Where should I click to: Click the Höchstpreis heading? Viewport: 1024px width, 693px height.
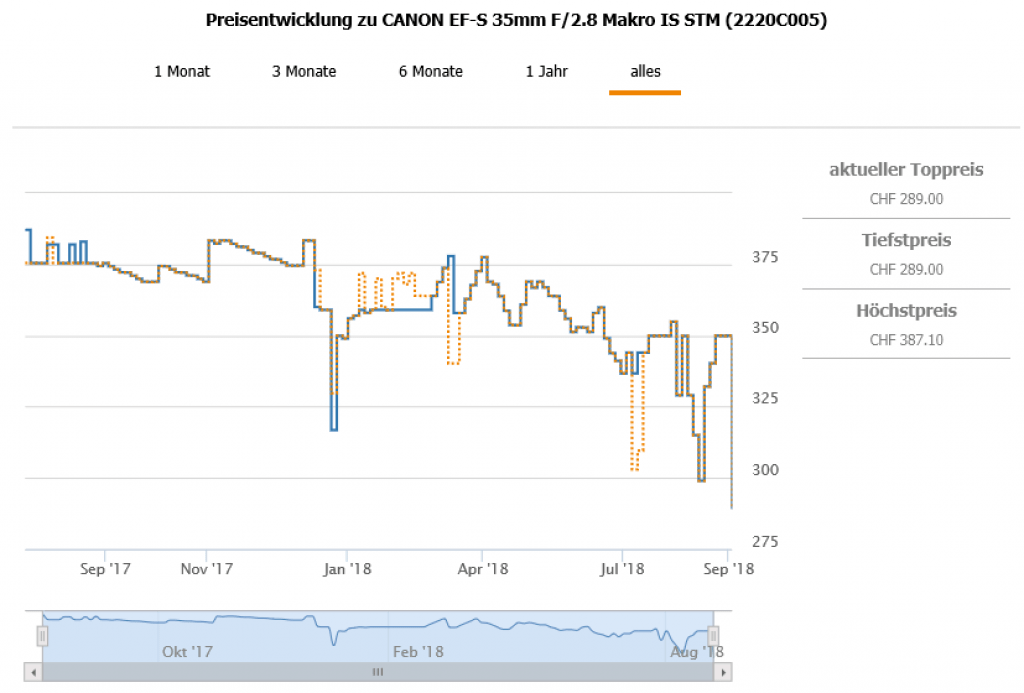(906, 311)
